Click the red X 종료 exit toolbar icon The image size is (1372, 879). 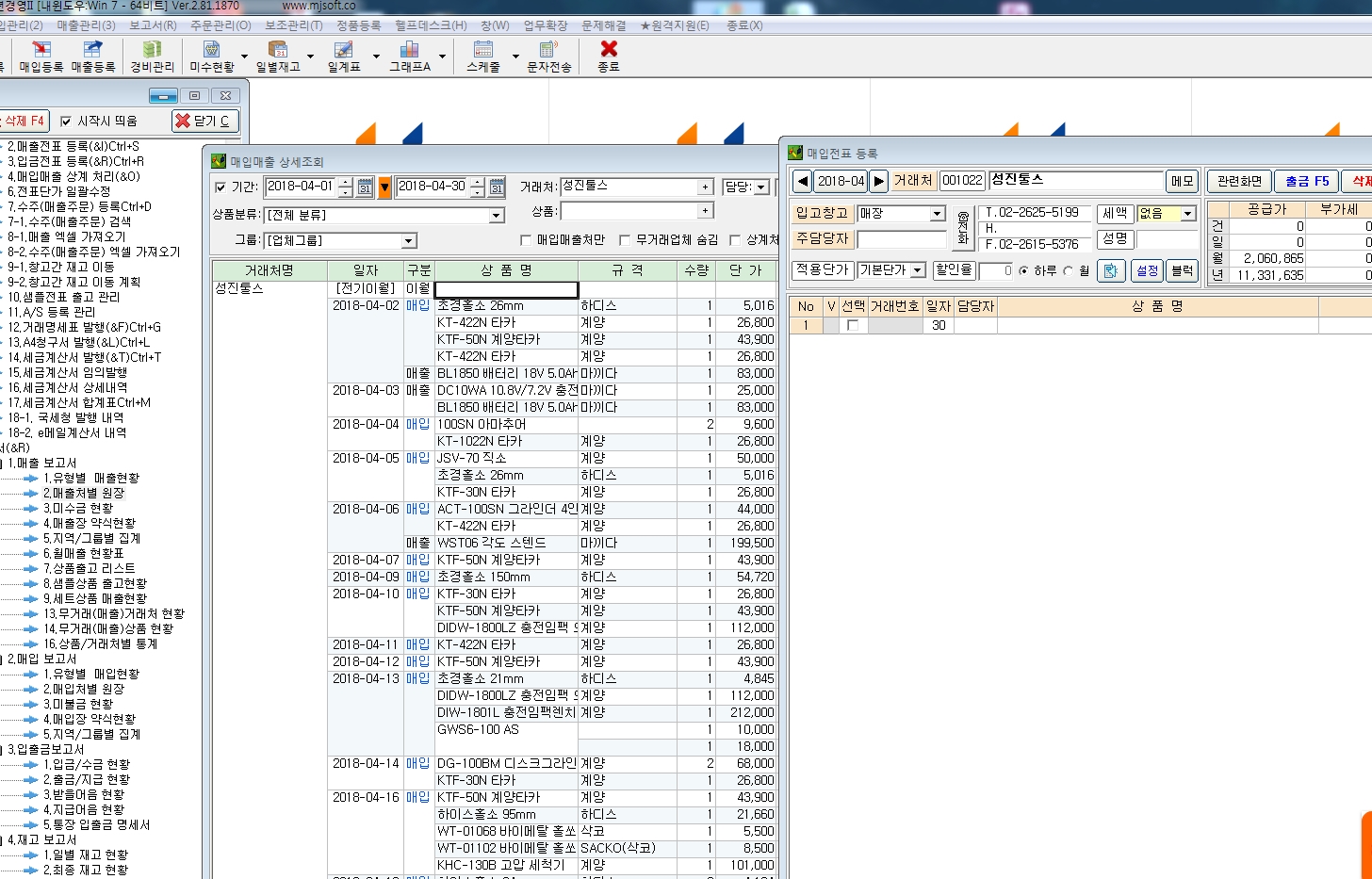click(609, 57)
